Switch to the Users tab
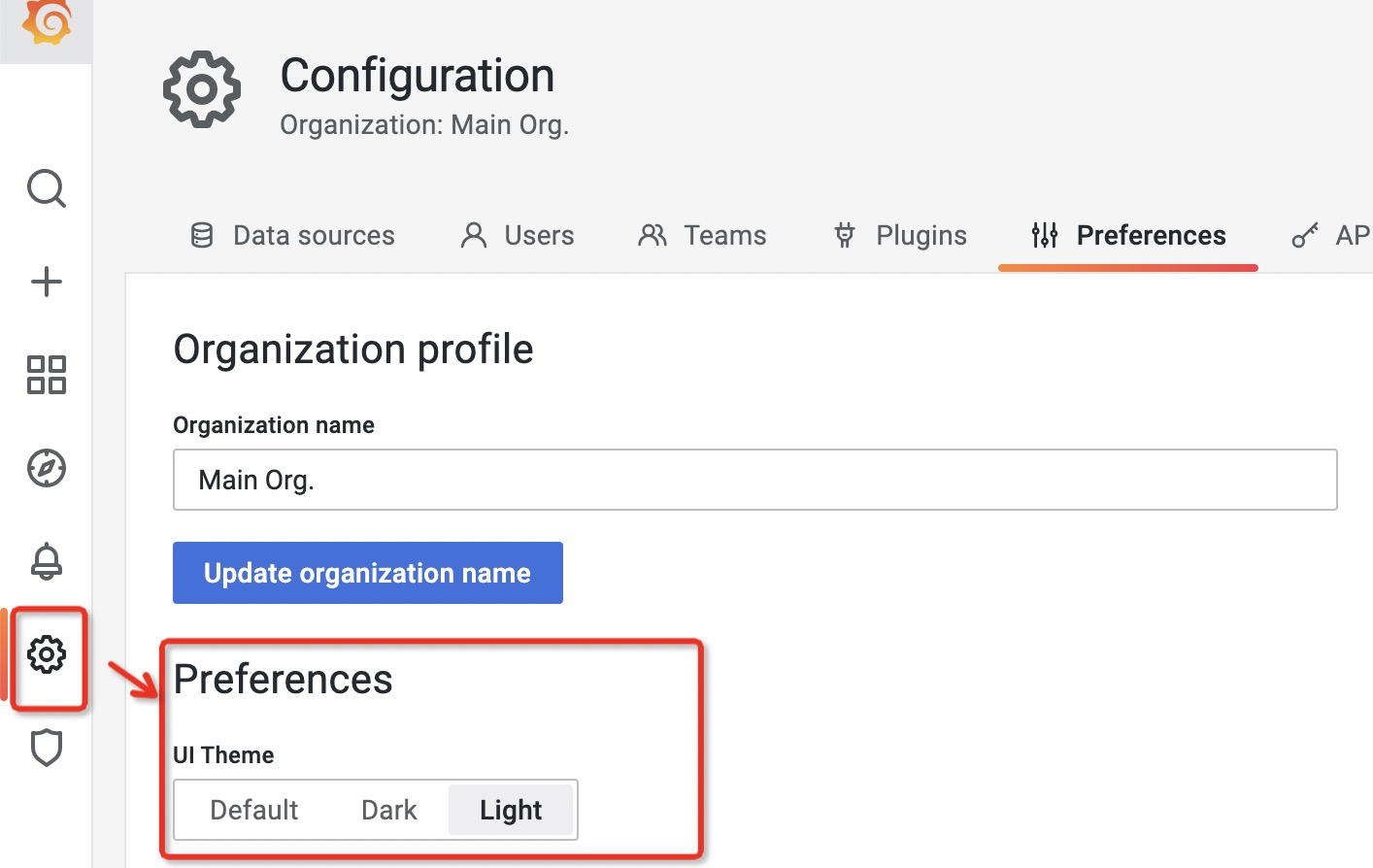 click(518, 235)
